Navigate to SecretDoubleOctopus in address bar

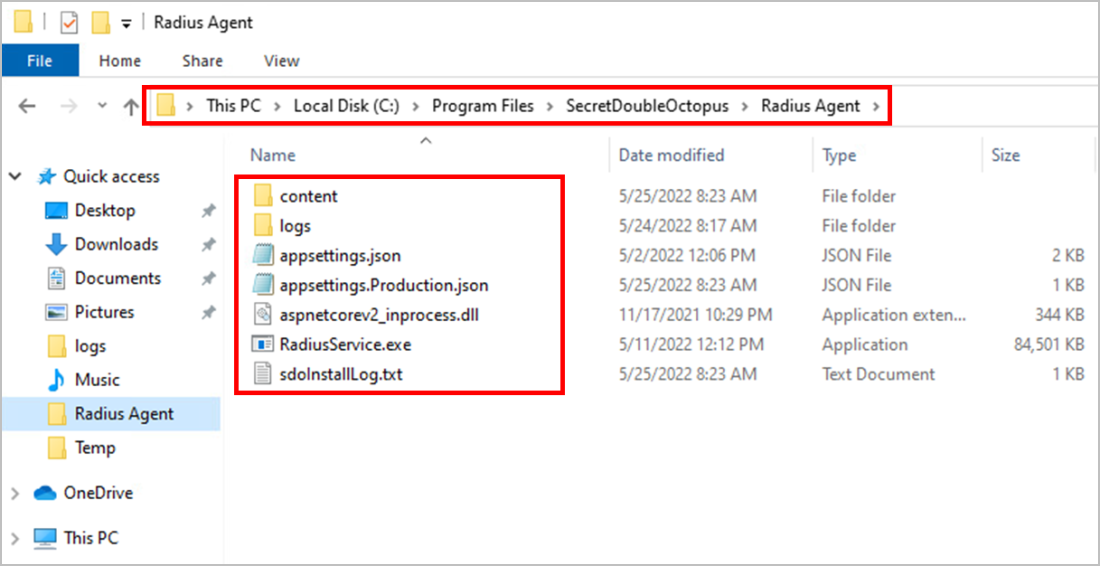(x=648, y=107)
